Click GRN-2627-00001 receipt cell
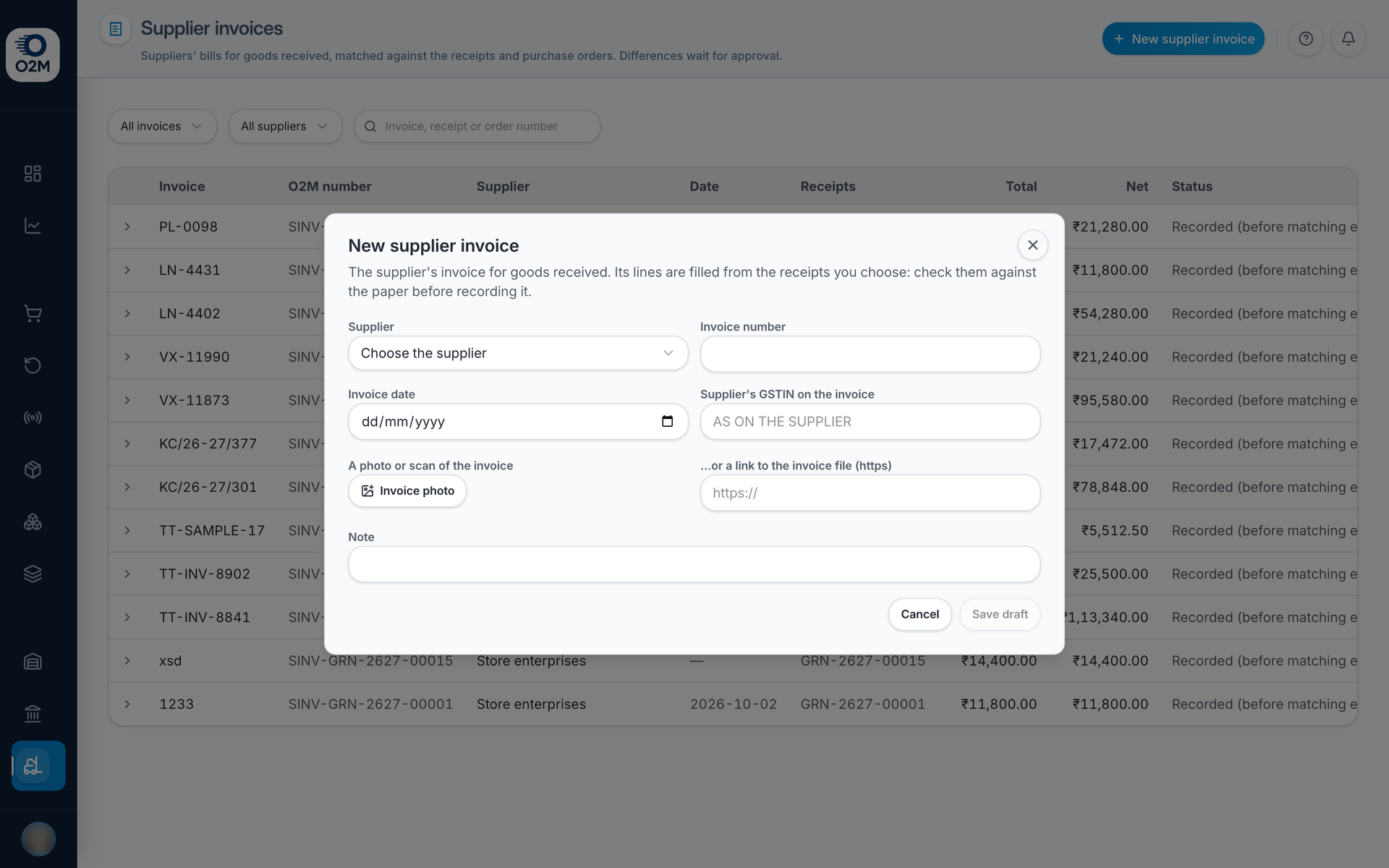Screen dimensions: 1389x868 862,705
